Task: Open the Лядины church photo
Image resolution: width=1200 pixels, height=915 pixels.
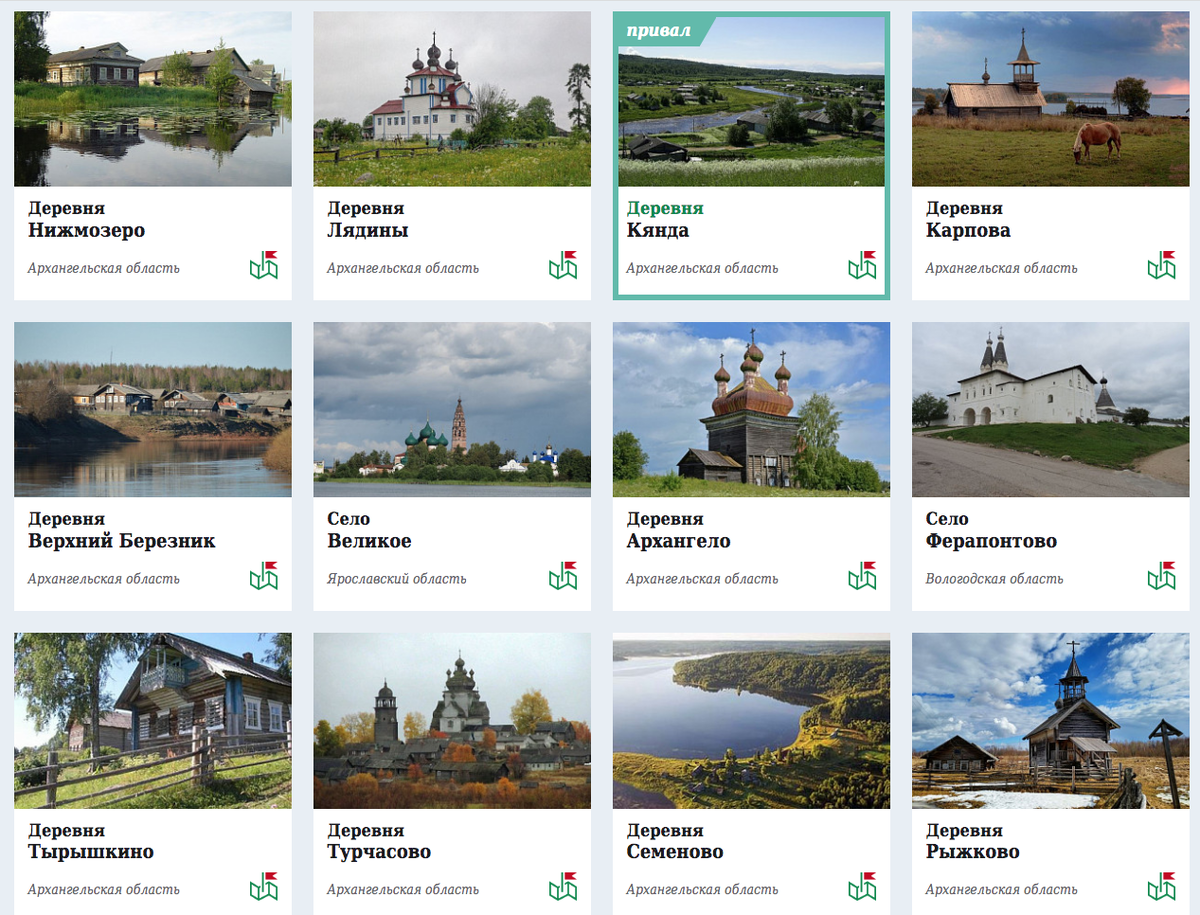Action: (x=452, y=99)
